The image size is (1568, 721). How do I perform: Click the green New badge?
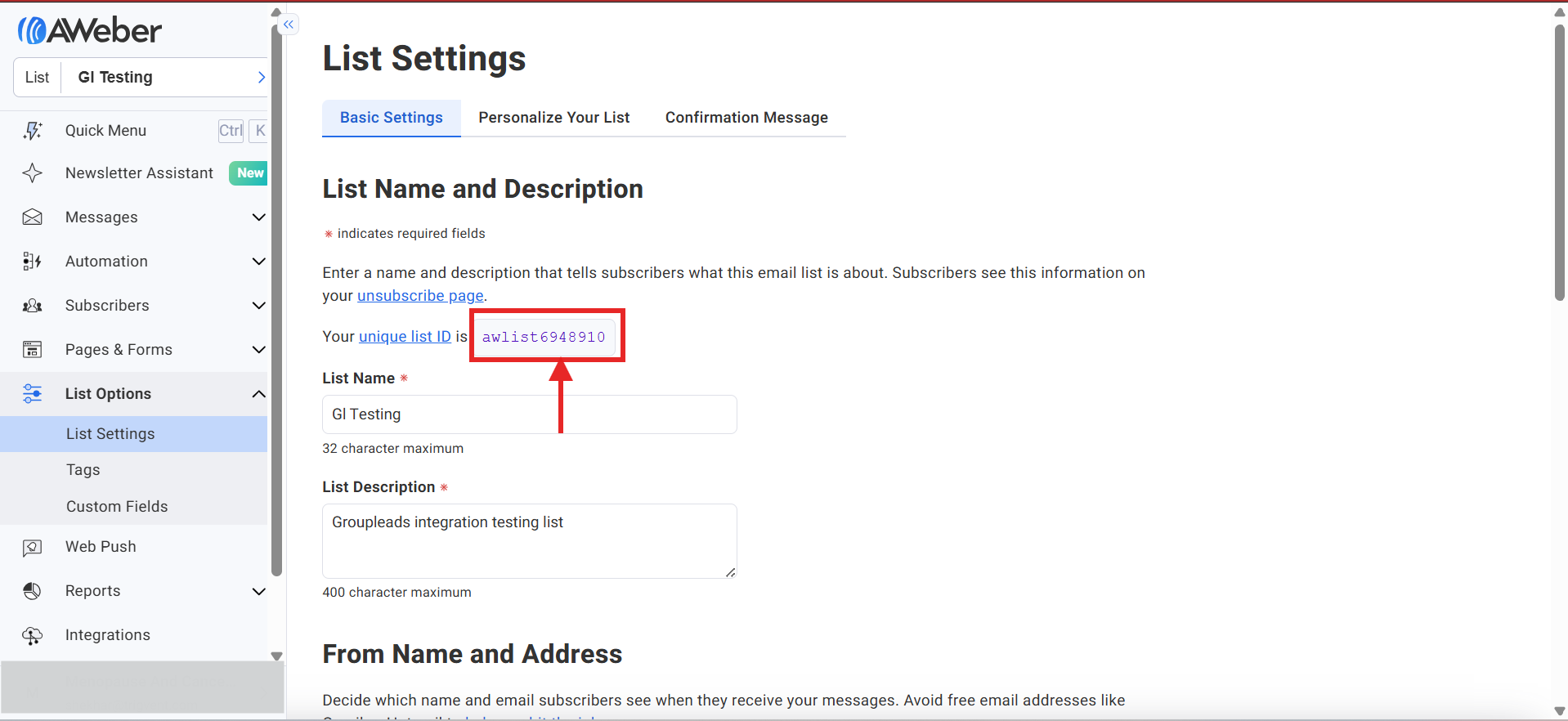point(249,173)
